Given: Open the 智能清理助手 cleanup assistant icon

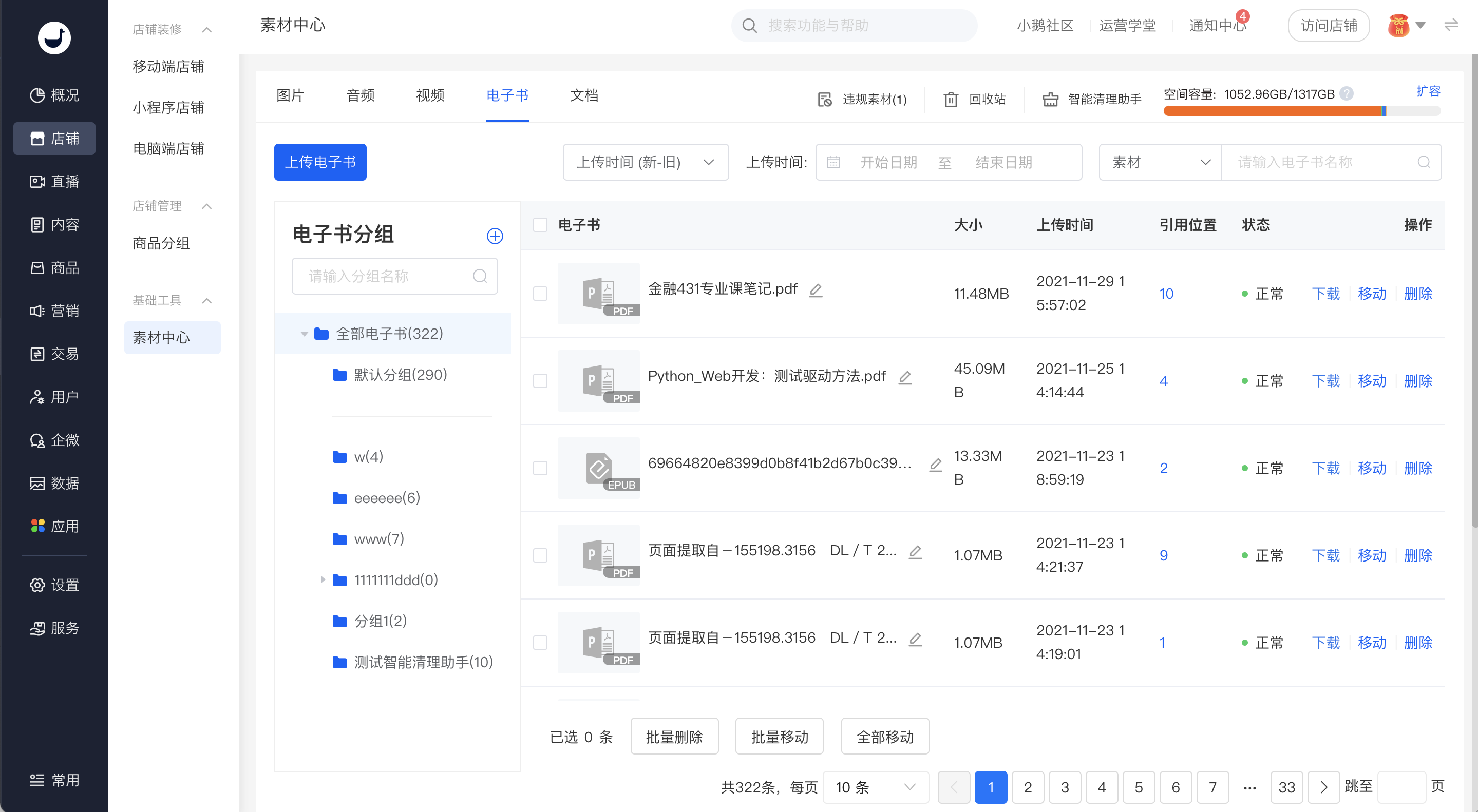Looking at the screenshot, I should (x=1051, y=99).
